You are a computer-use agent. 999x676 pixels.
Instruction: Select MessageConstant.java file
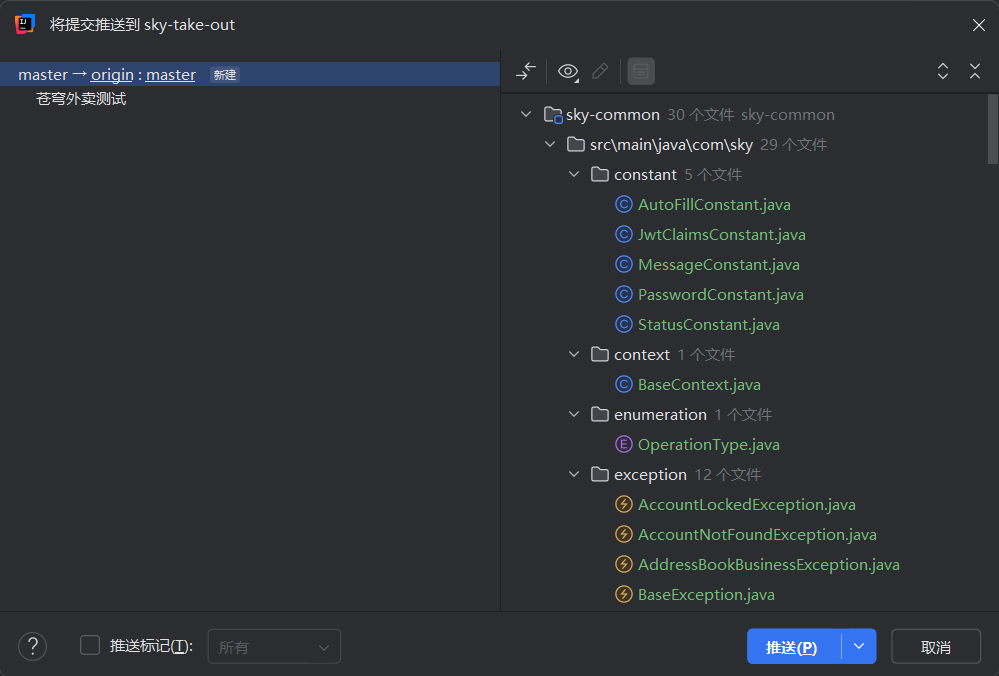click(719, 264)
